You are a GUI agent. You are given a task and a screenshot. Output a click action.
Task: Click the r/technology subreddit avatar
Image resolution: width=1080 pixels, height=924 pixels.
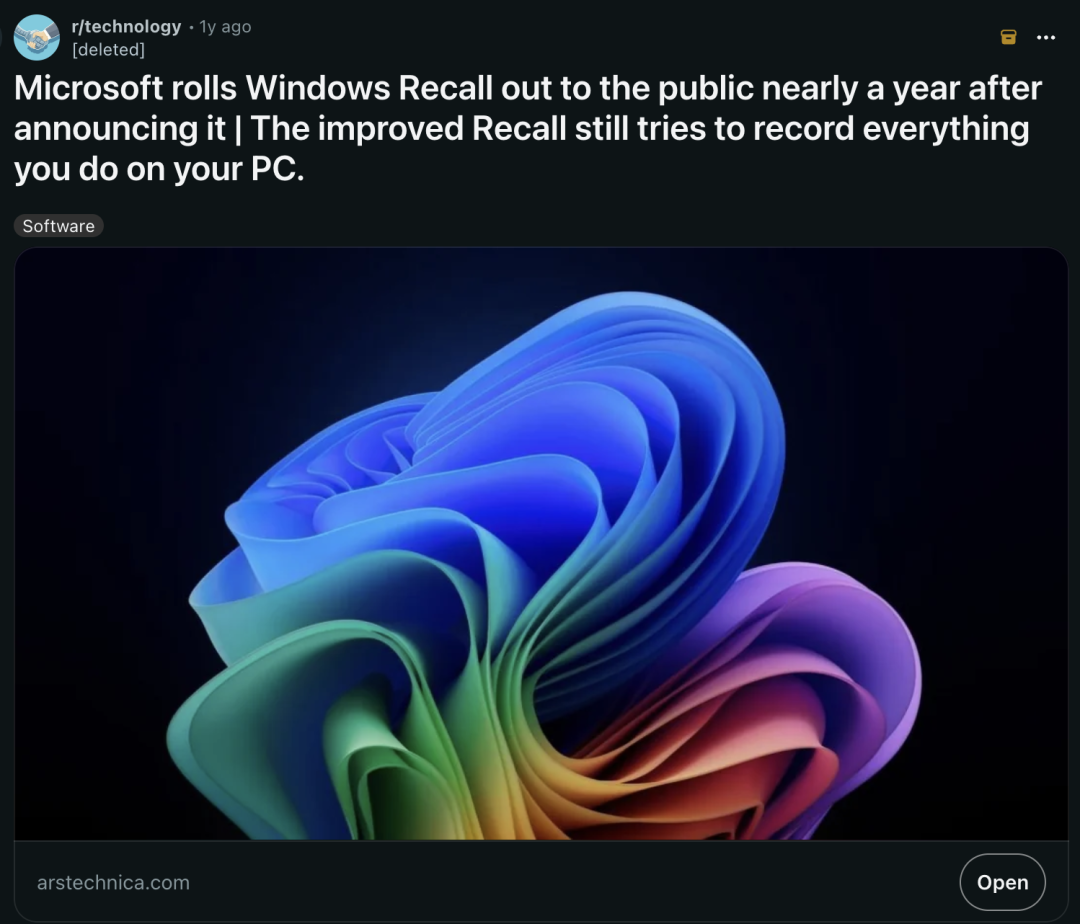point(37,37)
